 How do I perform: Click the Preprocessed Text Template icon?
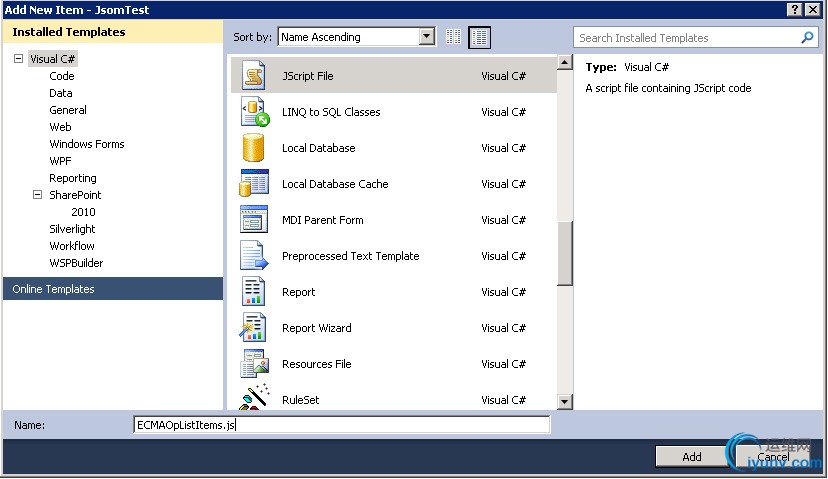(254, 256)
